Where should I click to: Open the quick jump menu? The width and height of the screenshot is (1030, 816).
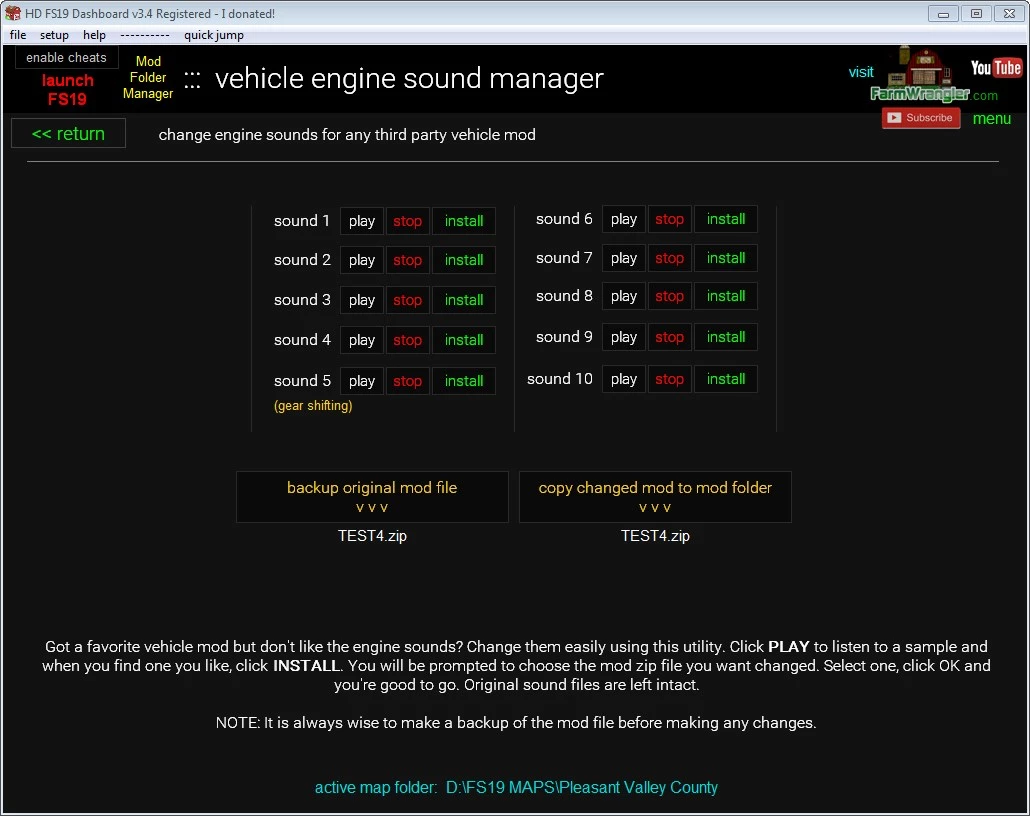pyautogui.click(x=213, y=34)
